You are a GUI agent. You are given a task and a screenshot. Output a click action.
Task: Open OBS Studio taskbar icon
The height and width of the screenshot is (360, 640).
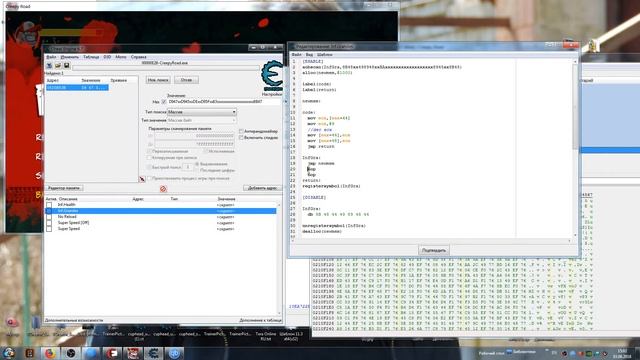tap(71, 353)
